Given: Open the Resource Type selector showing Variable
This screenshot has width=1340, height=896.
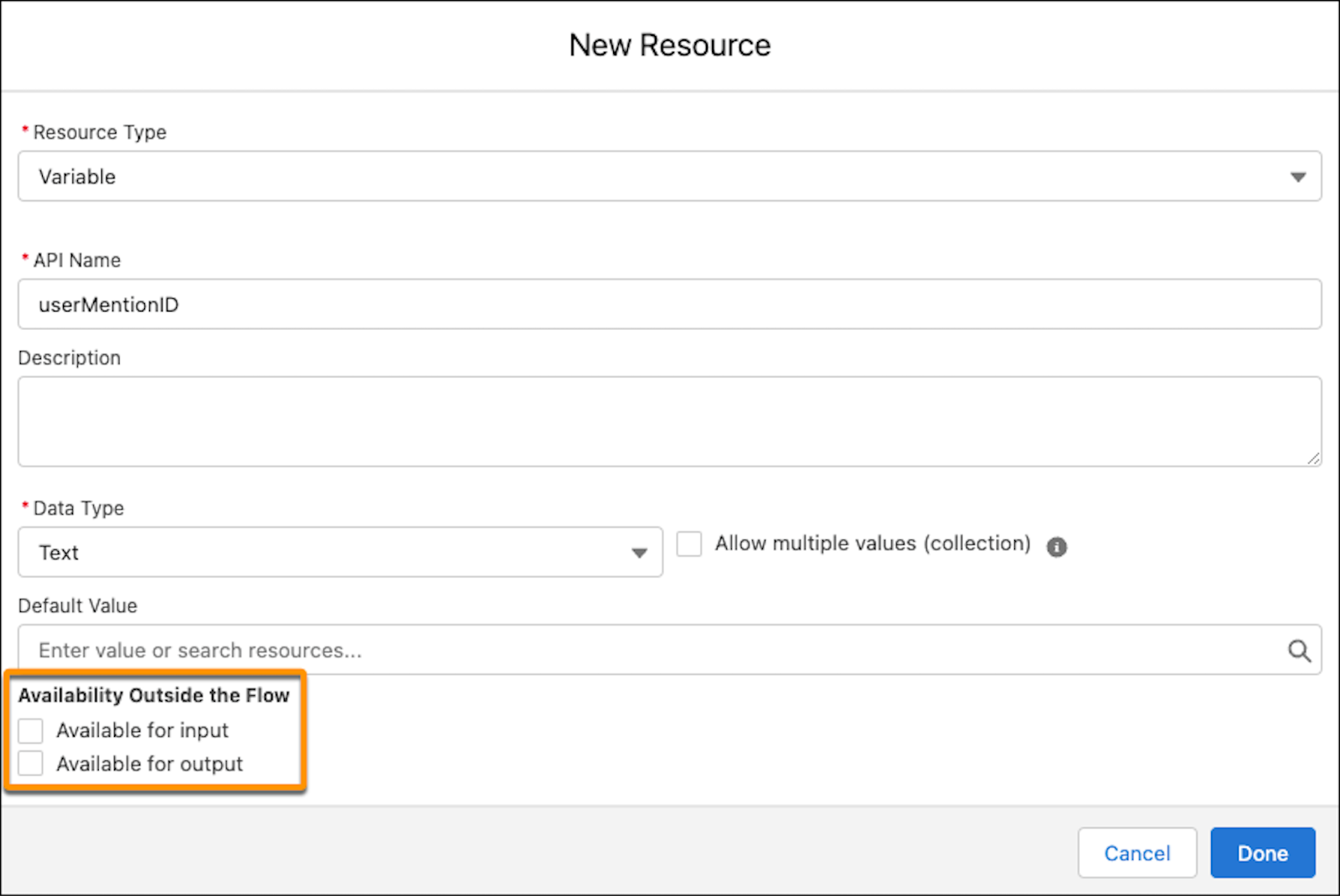Looking at the screenshot, I should tap(670, 177).
